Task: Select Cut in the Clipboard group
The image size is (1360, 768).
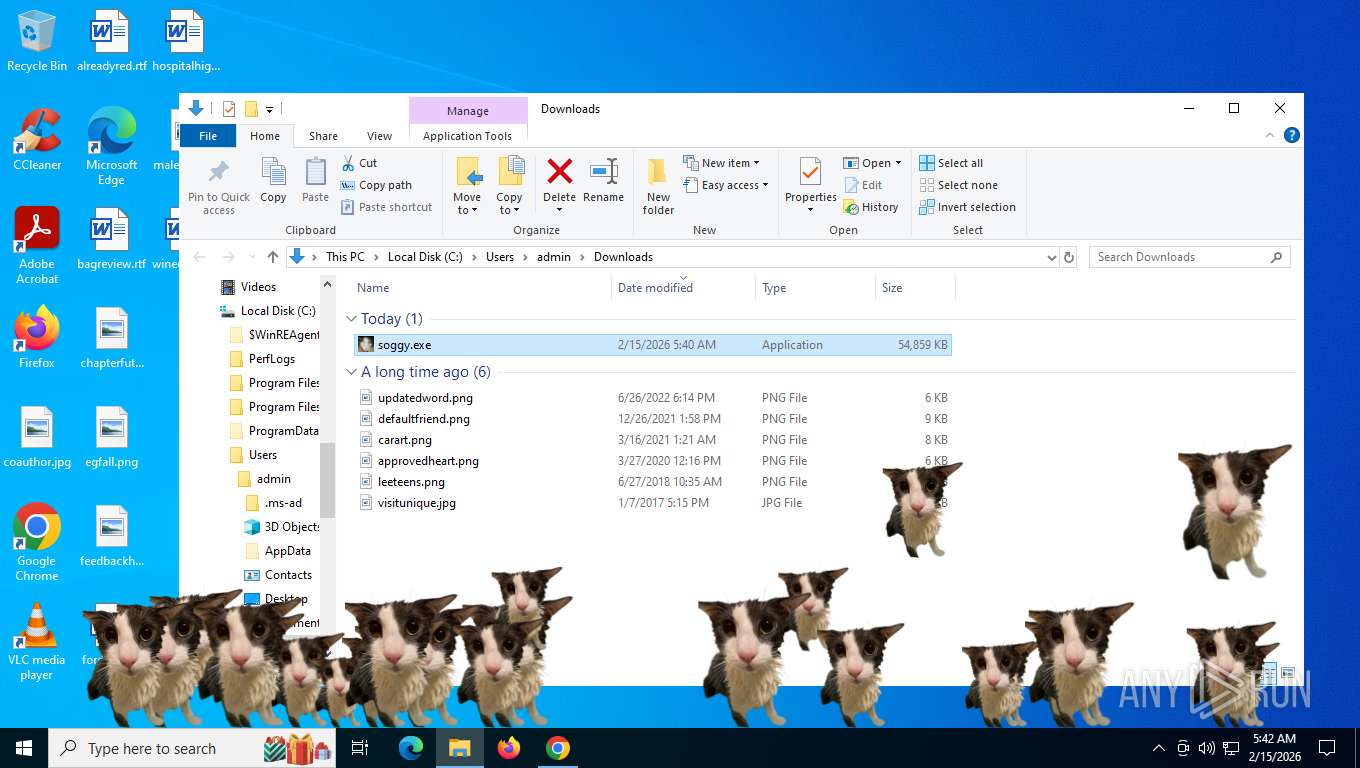Action: tap(359, 163)
